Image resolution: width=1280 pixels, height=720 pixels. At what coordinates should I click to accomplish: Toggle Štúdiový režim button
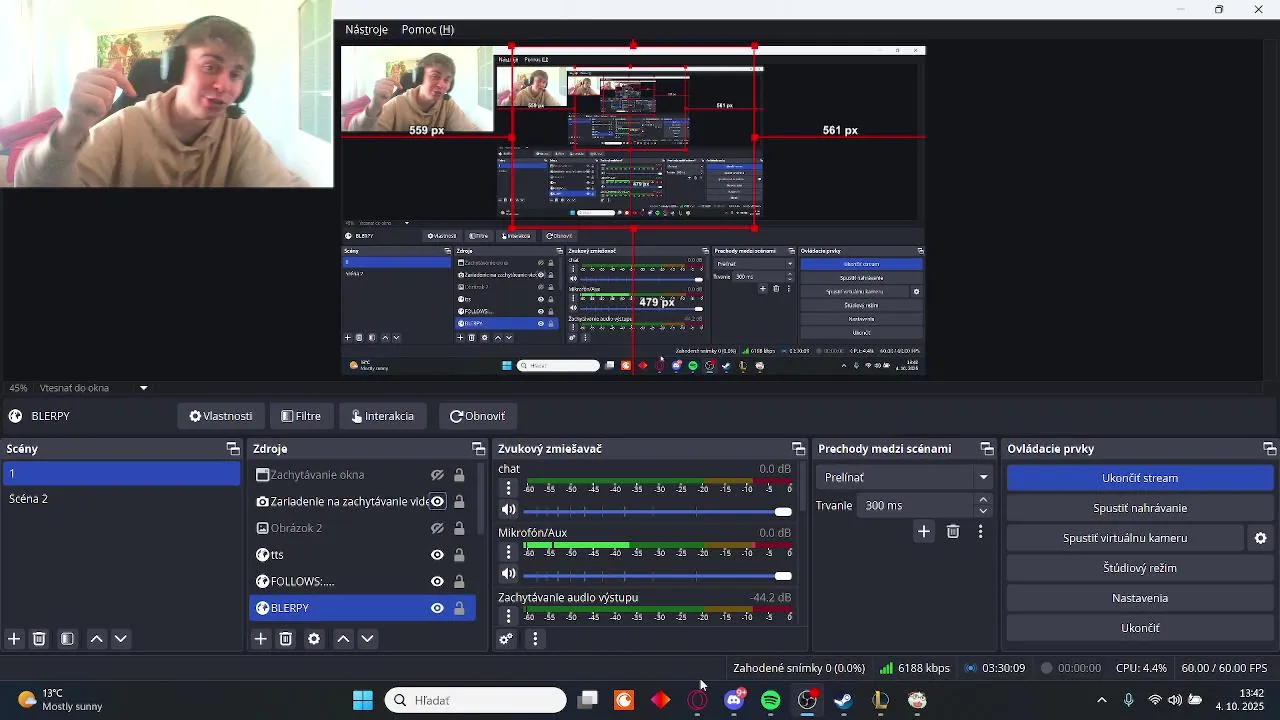point(1140,568)
